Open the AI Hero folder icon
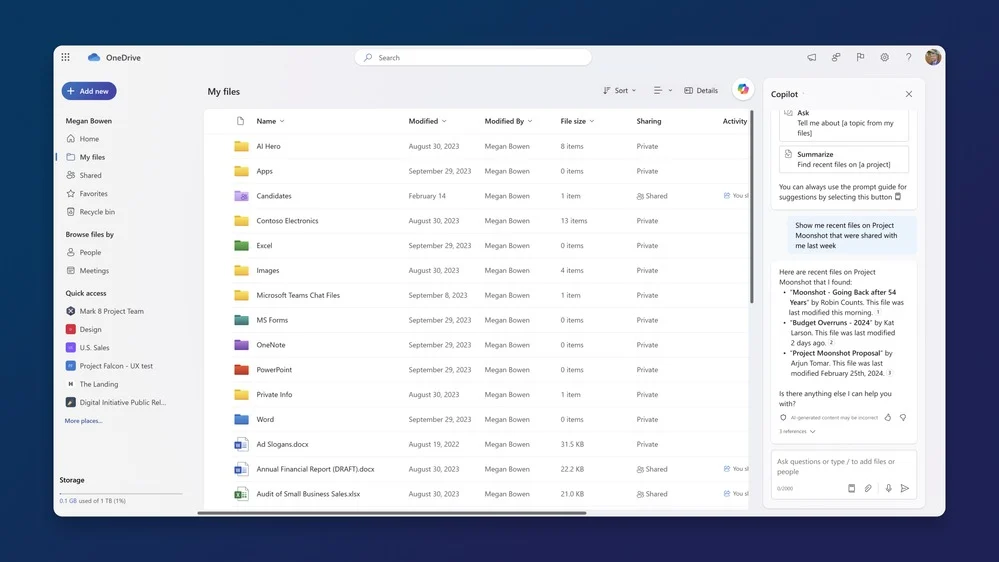Image resolution: width=999 pixels, height=562 pixels. [241, 146]
